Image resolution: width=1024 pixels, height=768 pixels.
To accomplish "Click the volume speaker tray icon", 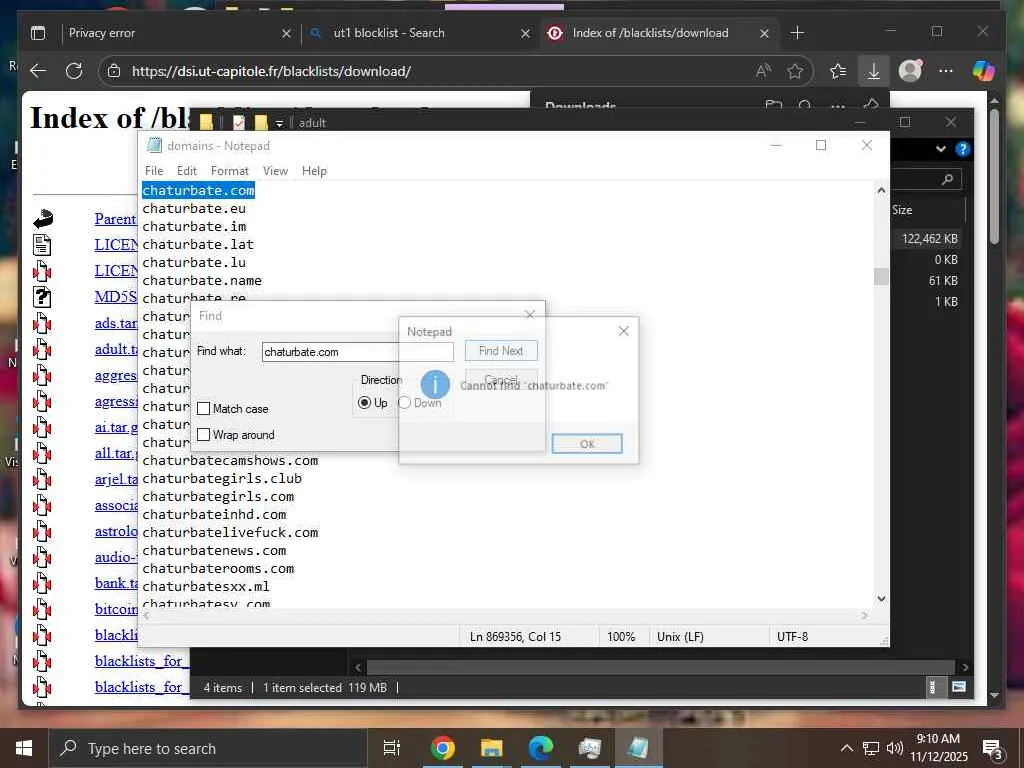I will [895, 748].
